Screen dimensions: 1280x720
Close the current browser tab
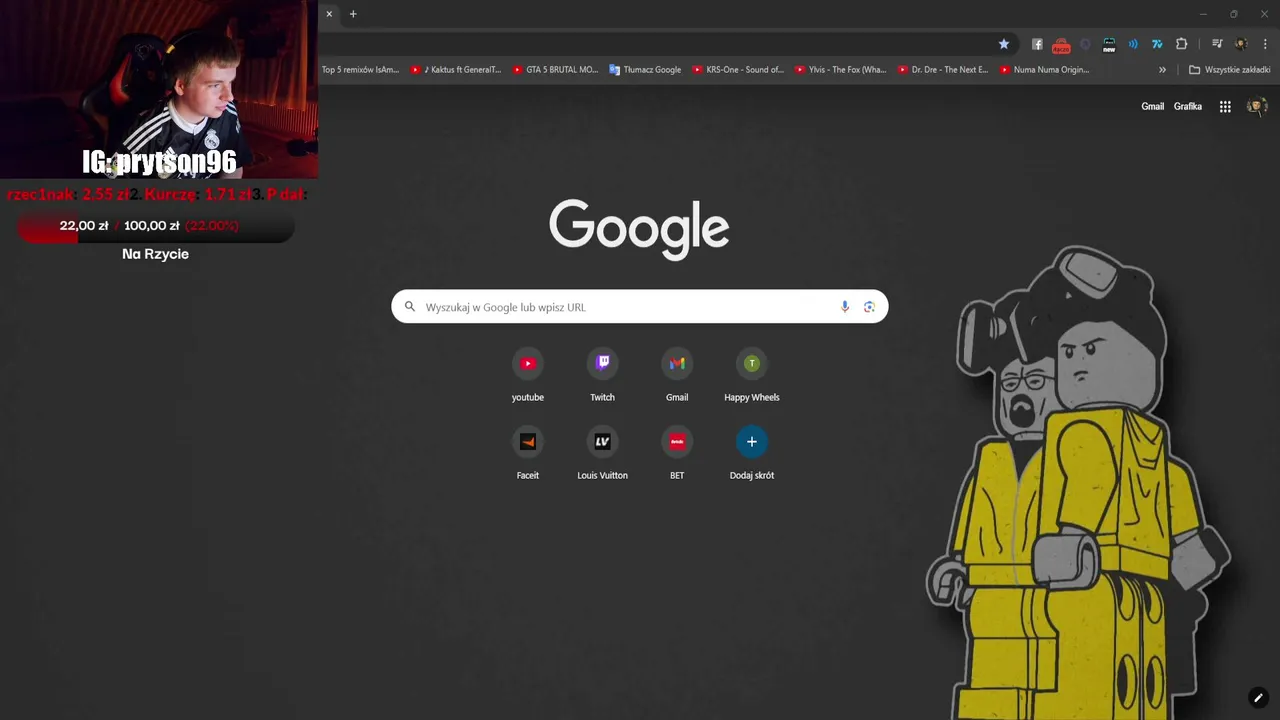329,14
